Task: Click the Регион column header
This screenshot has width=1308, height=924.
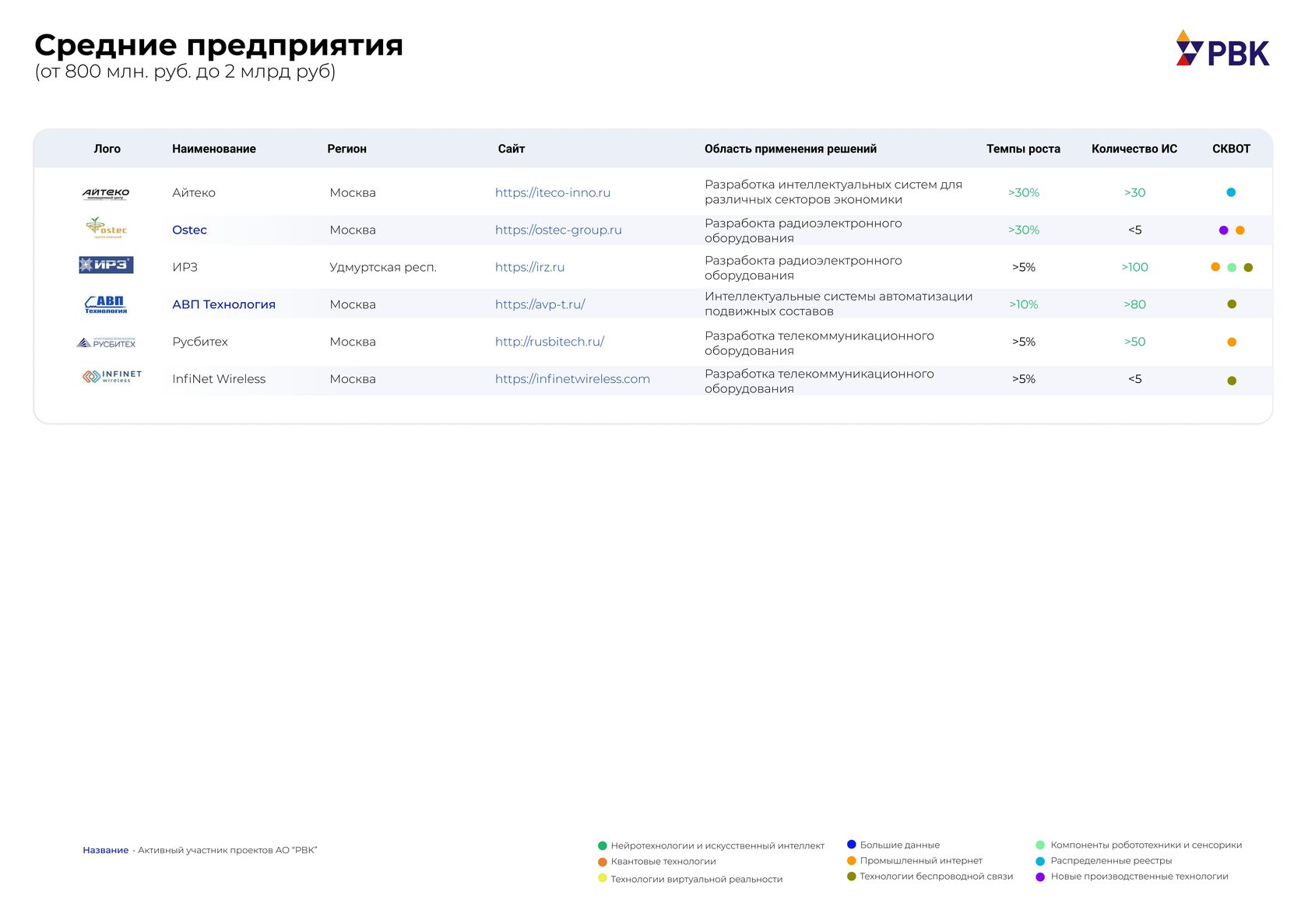Action: pyautogui.click(x=346, y=149)
